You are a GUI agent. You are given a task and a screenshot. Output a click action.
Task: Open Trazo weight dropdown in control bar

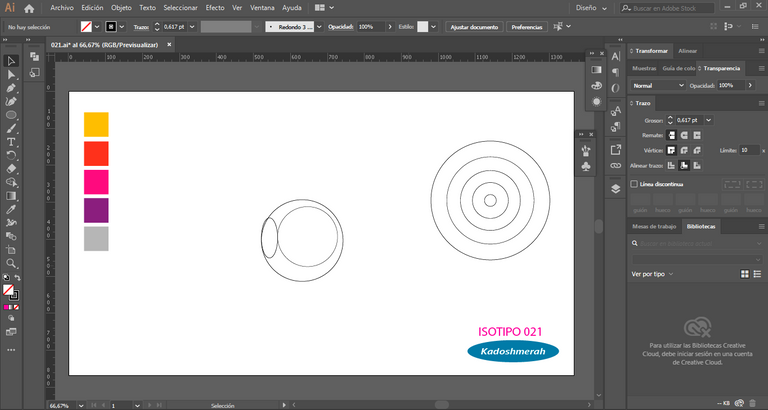192,27
